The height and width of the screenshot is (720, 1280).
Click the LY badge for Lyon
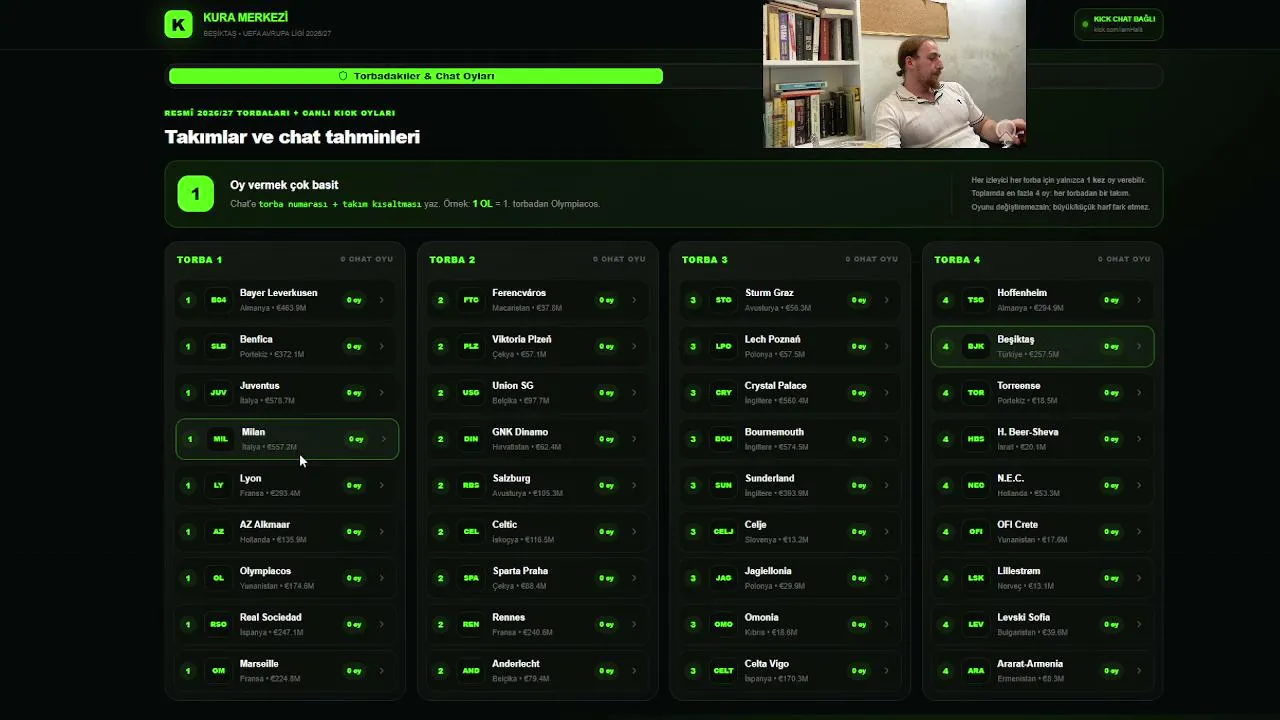tap(218, 485)
